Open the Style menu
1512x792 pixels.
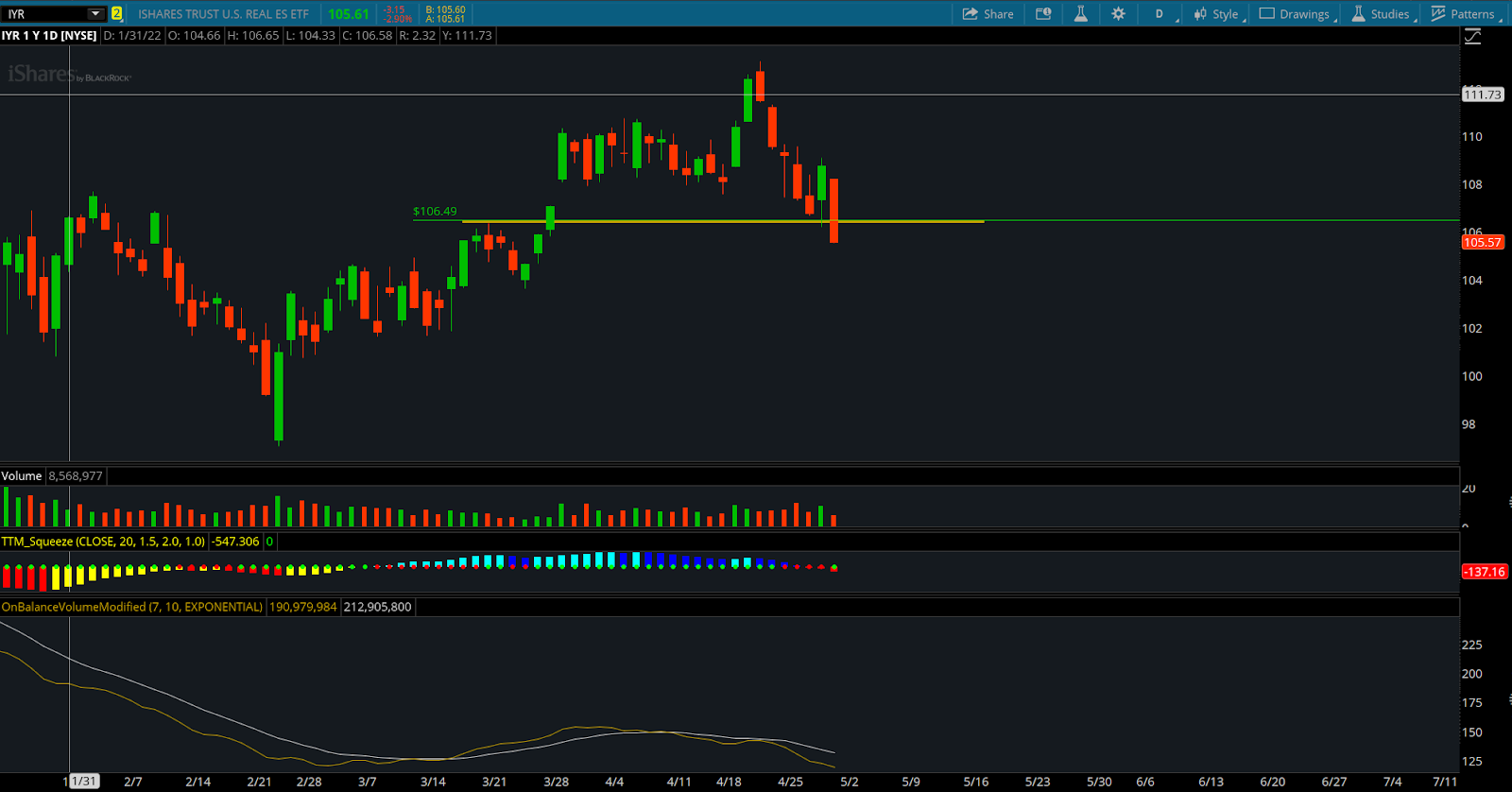[1217, 13]
